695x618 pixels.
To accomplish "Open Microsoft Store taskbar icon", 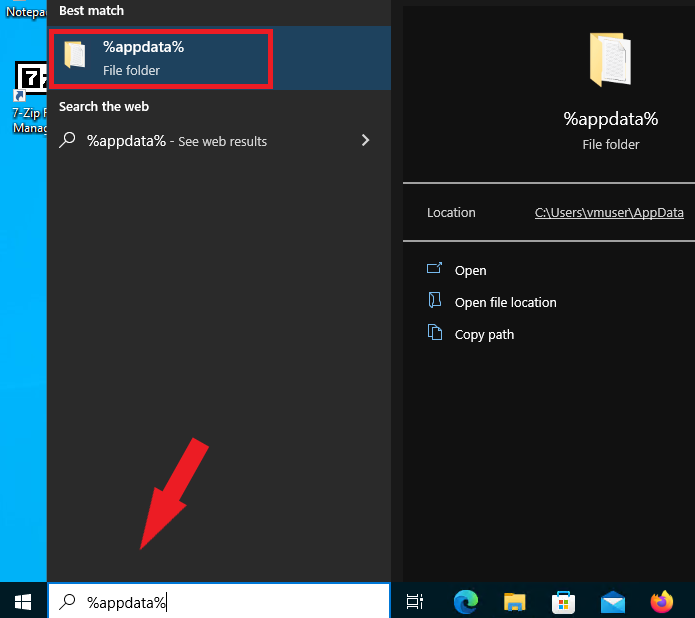I will click(x=563, y=602).
